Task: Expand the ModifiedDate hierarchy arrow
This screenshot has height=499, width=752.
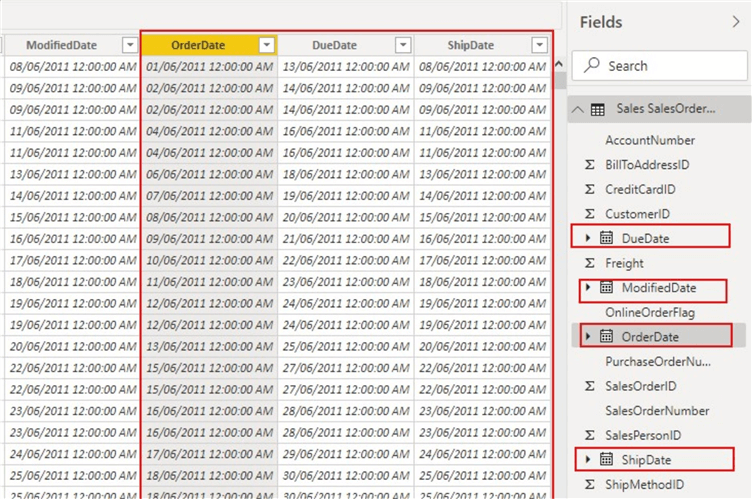Action: tap(588, 287)
